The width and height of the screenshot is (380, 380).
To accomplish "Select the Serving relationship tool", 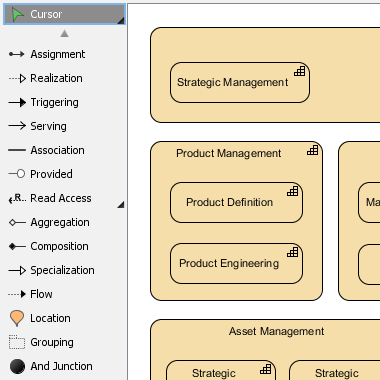I will (x=64, y=126).
